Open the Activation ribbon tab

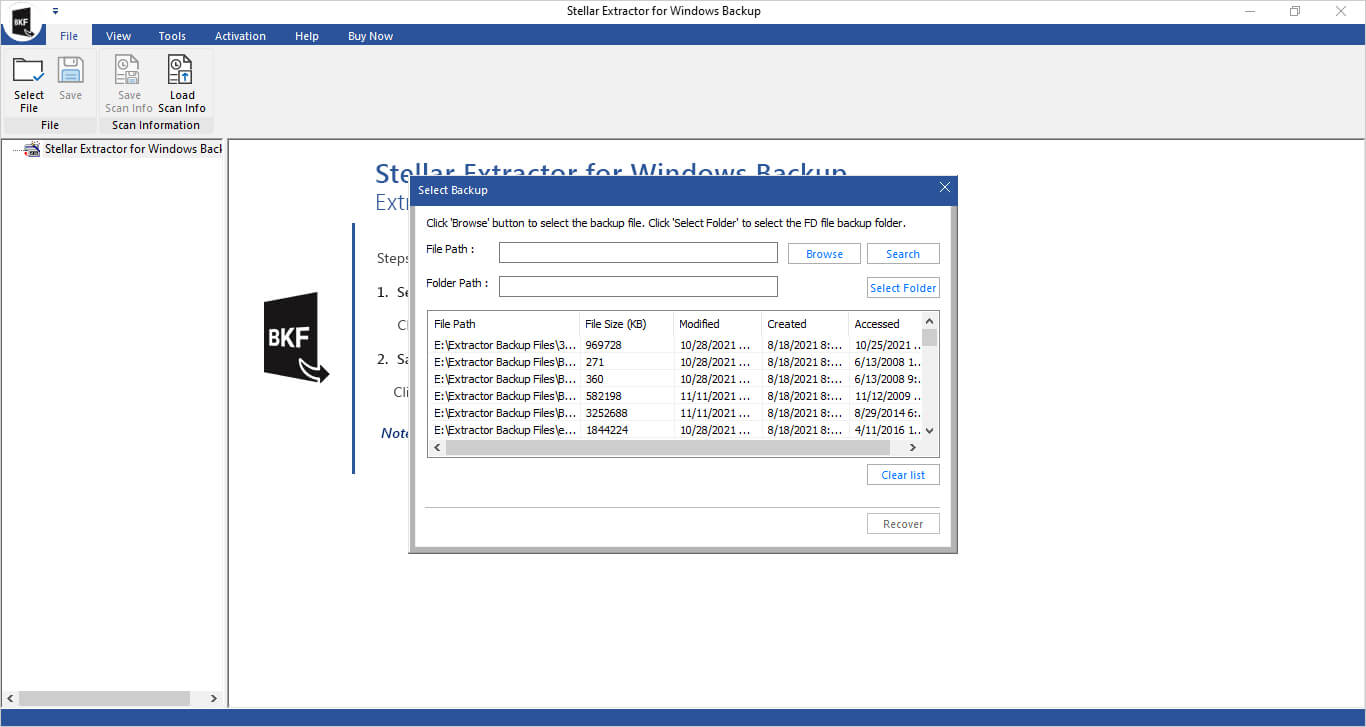tap(240, 36)
